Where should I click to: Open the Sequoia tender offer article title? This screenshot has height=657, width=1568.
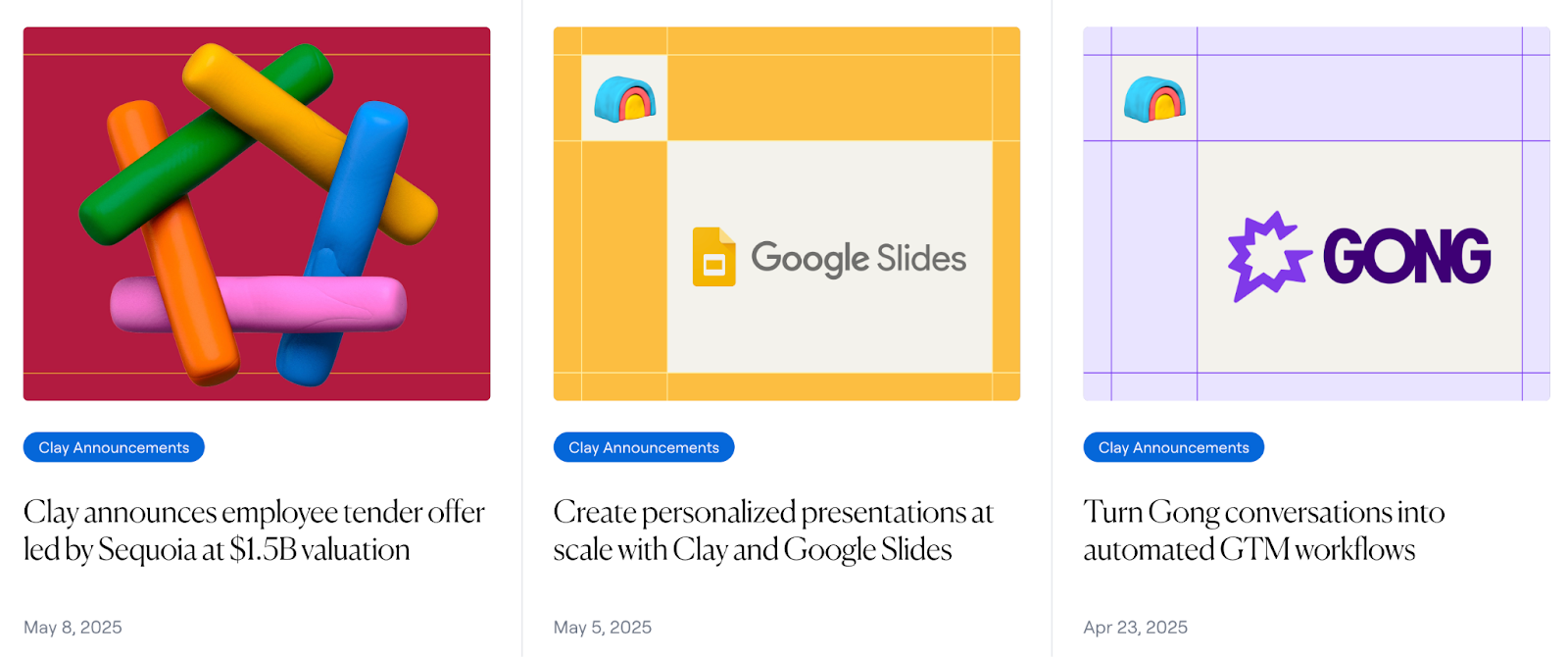(x=254, y=531)
